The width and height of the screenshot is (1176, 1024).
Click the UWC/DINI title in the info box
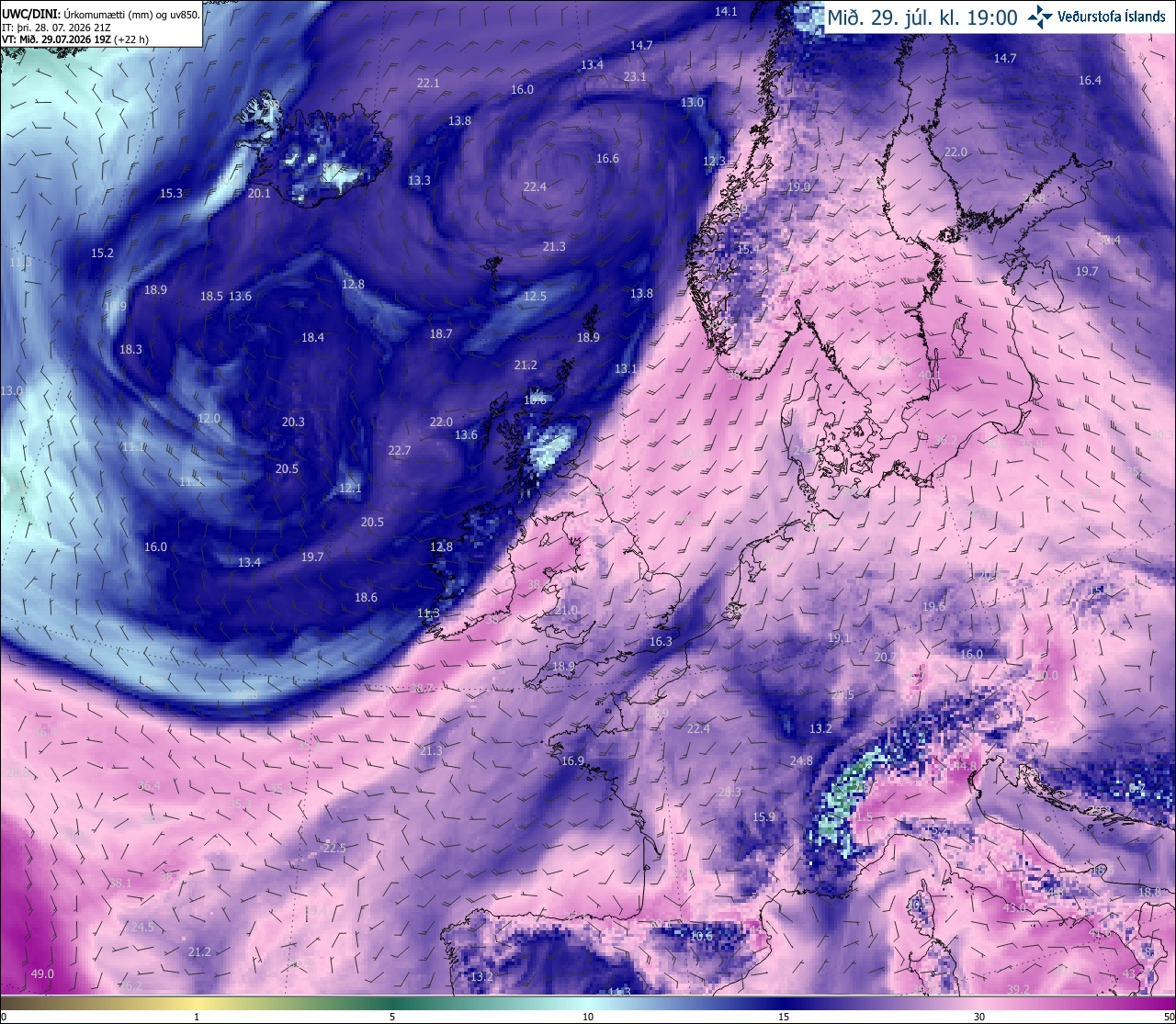tap(30, 15)
